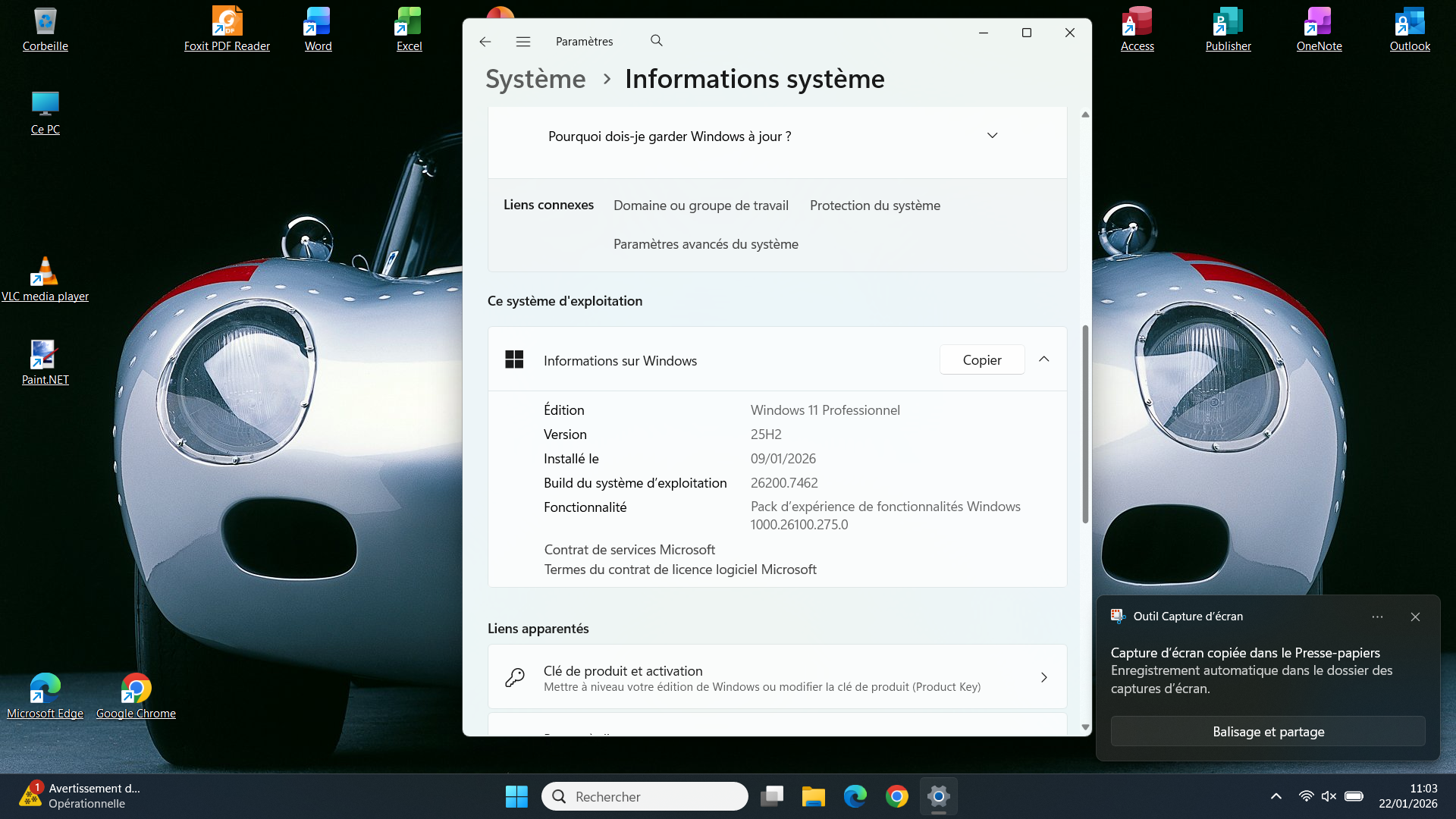Select the Paint.NET desktop shortcut
Screen dimensions: 1456x819
(45, 363)
